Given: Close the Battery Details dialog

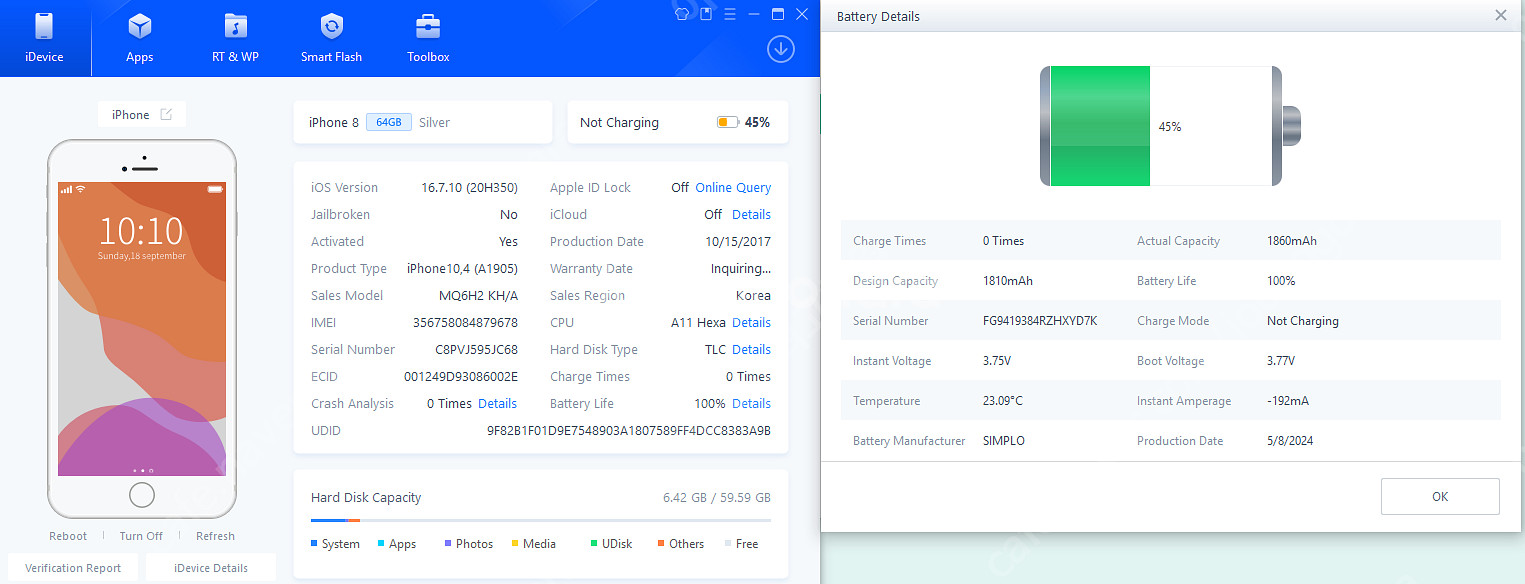Looking at the screenshot, I should pyautogui.click(x=1500, y=15).
